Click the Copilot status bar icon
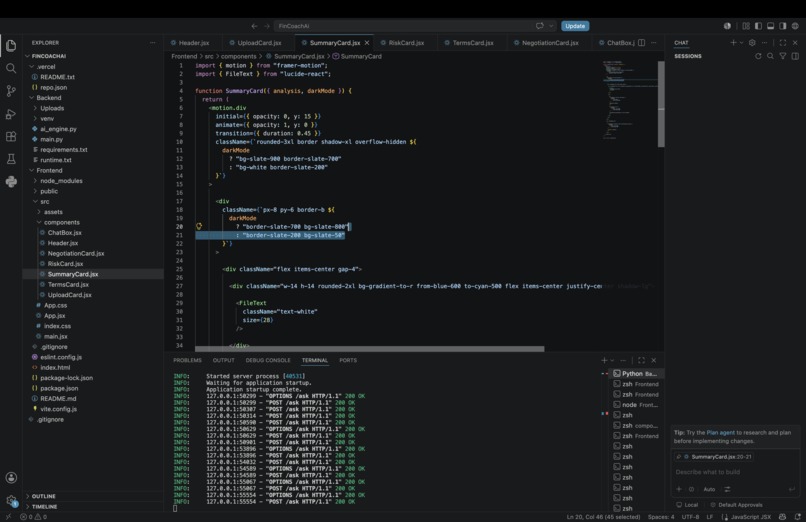Viewport: 806px width, 522px height. pyautogui.click(x=782, y=517)
